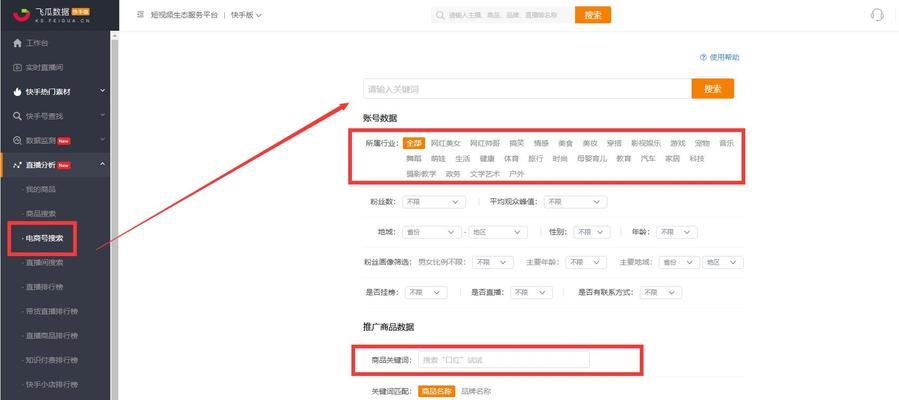This screenshot has height=400, width=899.
Task: Click the sidebar scrollbar thumb
Action: pyautogui.click(x=115, y=220)
